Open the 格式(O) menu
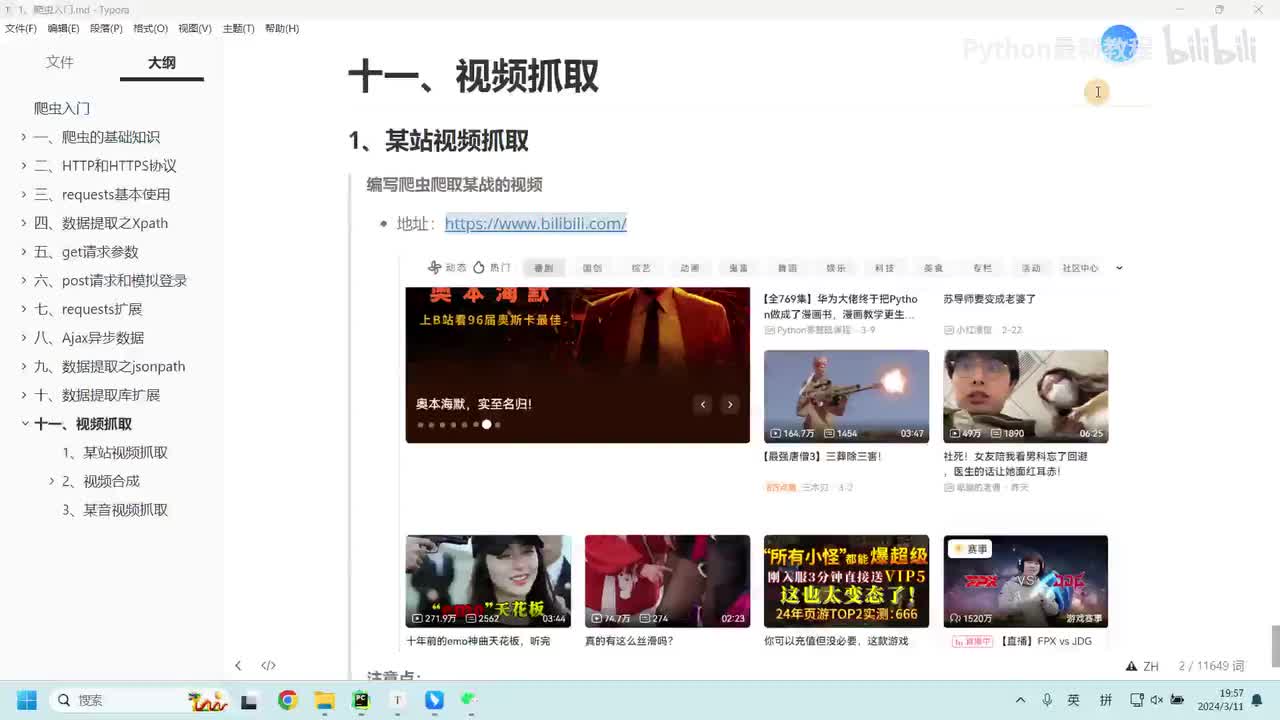 tap(150, 28)
